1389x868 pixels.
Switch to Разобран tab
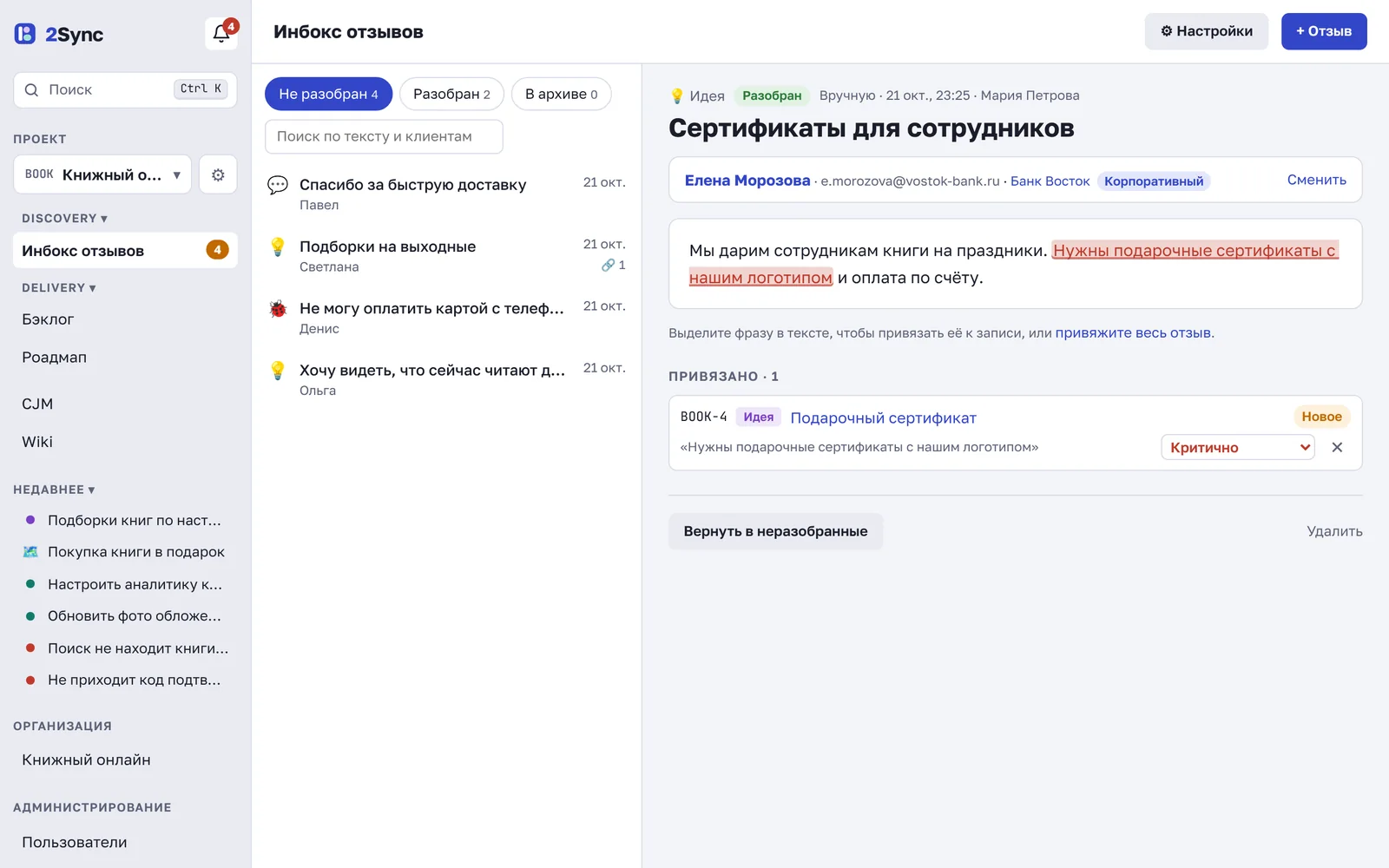pos(451,94)
